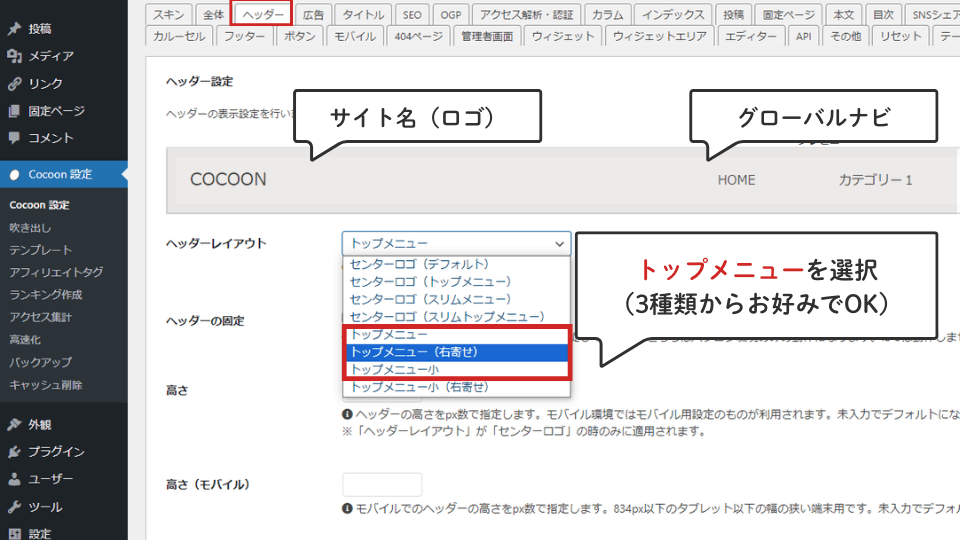Image resolution: width=960 pixels, height=540 pixels.
Task: Click the 外観 paintbrush icon
Action: [14, 424]
